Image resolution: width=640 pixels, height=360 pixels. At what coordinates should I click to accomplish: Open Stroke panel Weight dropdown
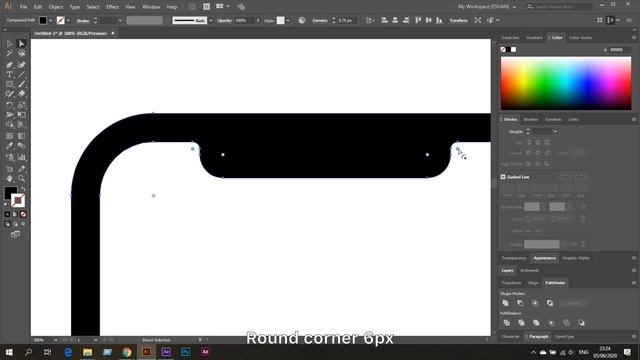click(x=555, y=132)
